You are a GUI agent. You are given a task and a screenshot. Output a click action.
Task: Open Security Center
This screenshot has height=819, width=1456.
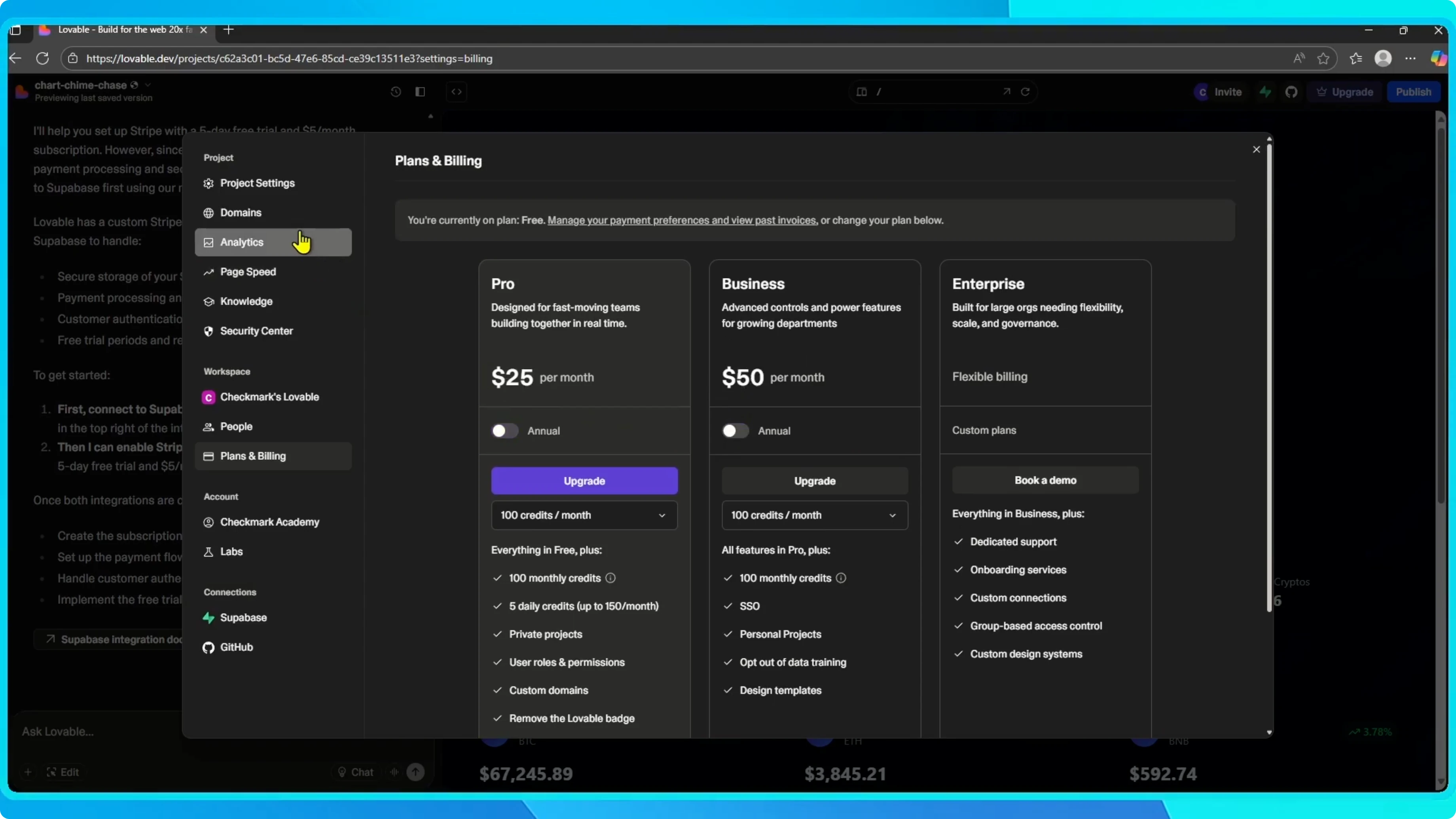click(273, 331)
